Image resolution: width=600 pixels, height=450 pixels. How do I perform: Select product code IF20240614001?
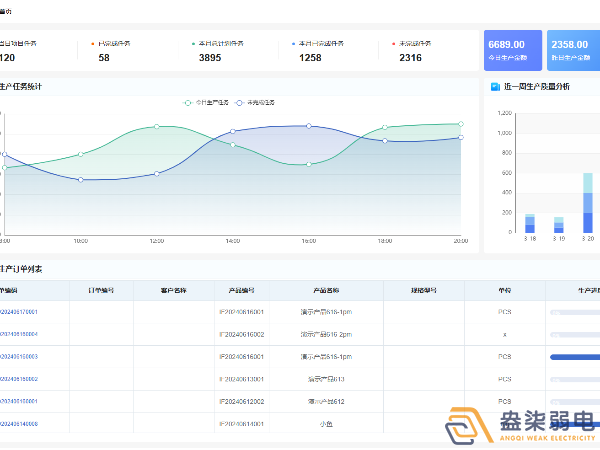point(241,424)
